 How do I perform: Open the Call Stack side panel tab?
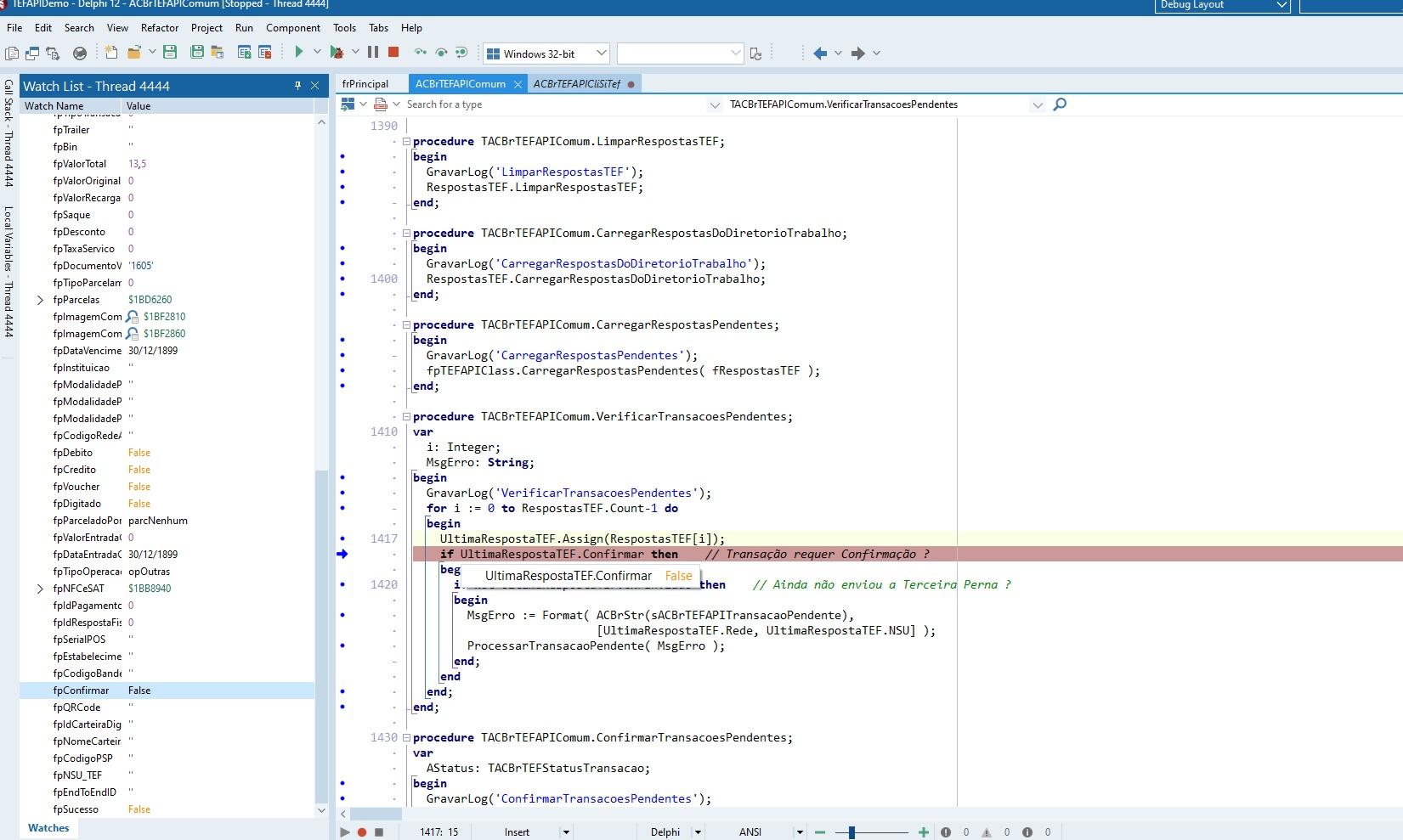pos(8,132)
